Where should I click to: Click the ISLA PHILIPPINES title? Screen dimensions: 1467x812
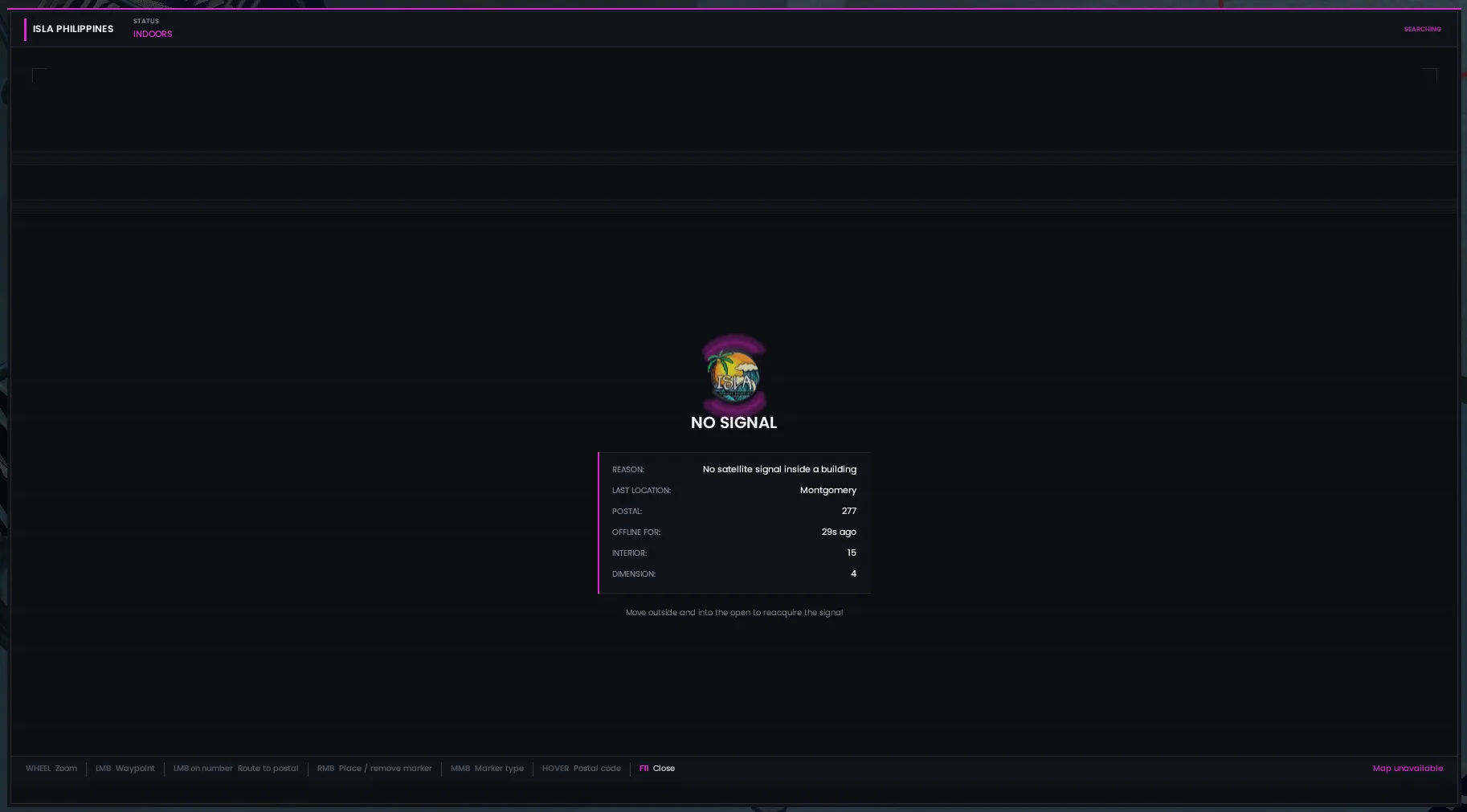click(x=73, y=29)
